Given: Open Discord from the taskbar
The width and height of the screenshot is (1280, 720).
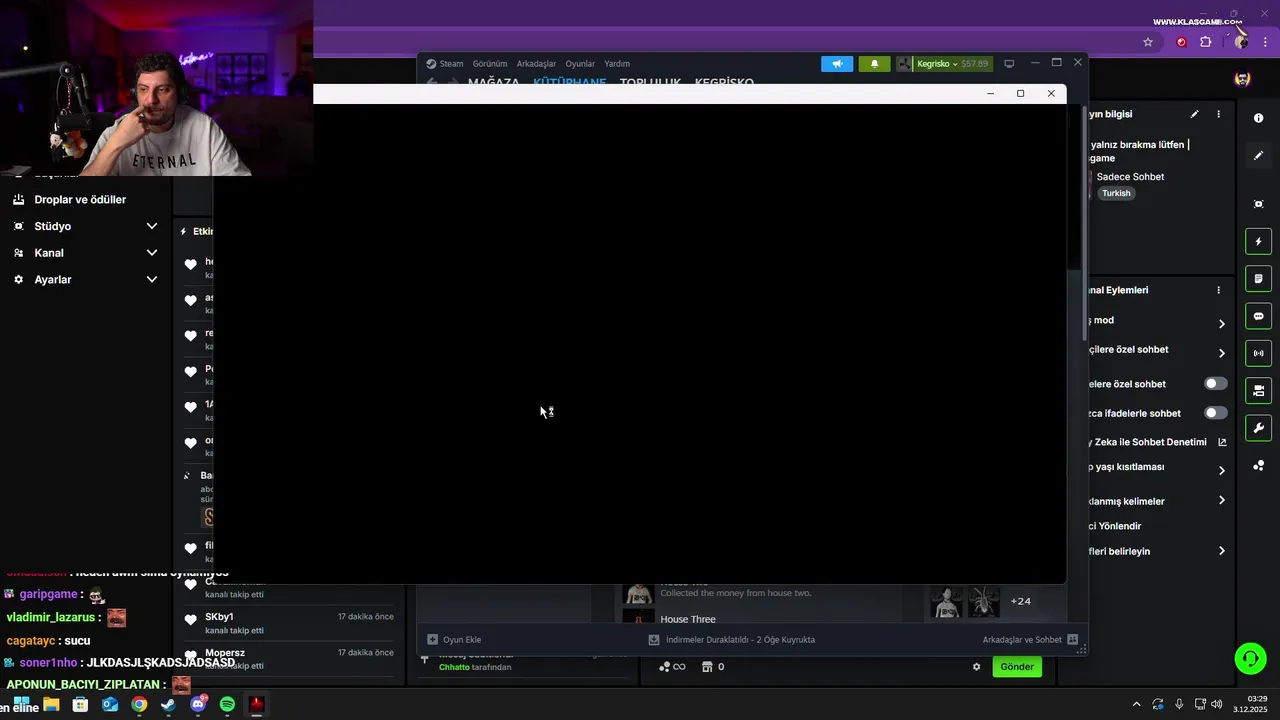Looking at the screenshot, I should (x=198, y=704).
